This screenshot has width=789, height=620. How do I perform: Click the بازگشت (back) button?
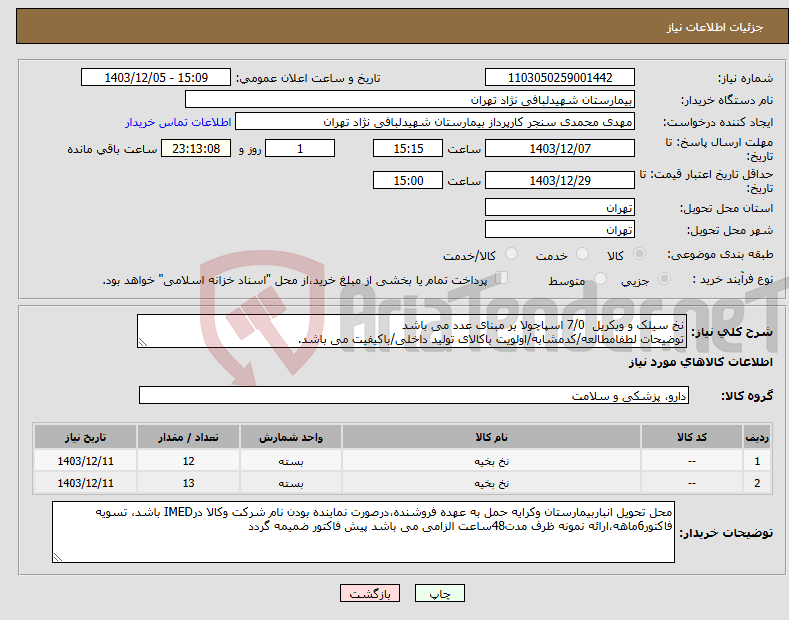(370, 594)
